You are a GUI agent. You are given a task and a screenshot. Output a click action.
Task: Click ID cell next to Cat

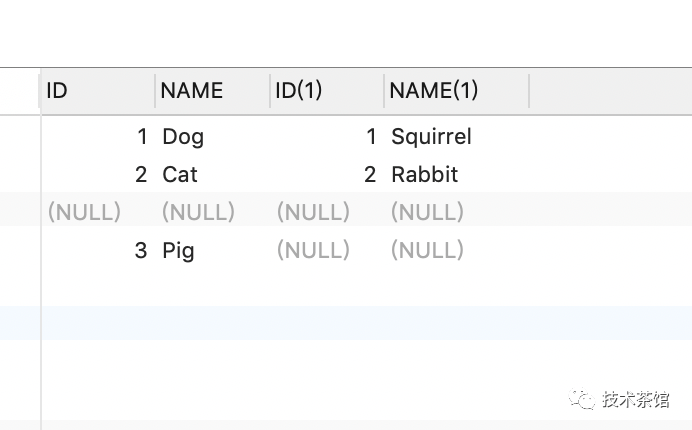141,175
